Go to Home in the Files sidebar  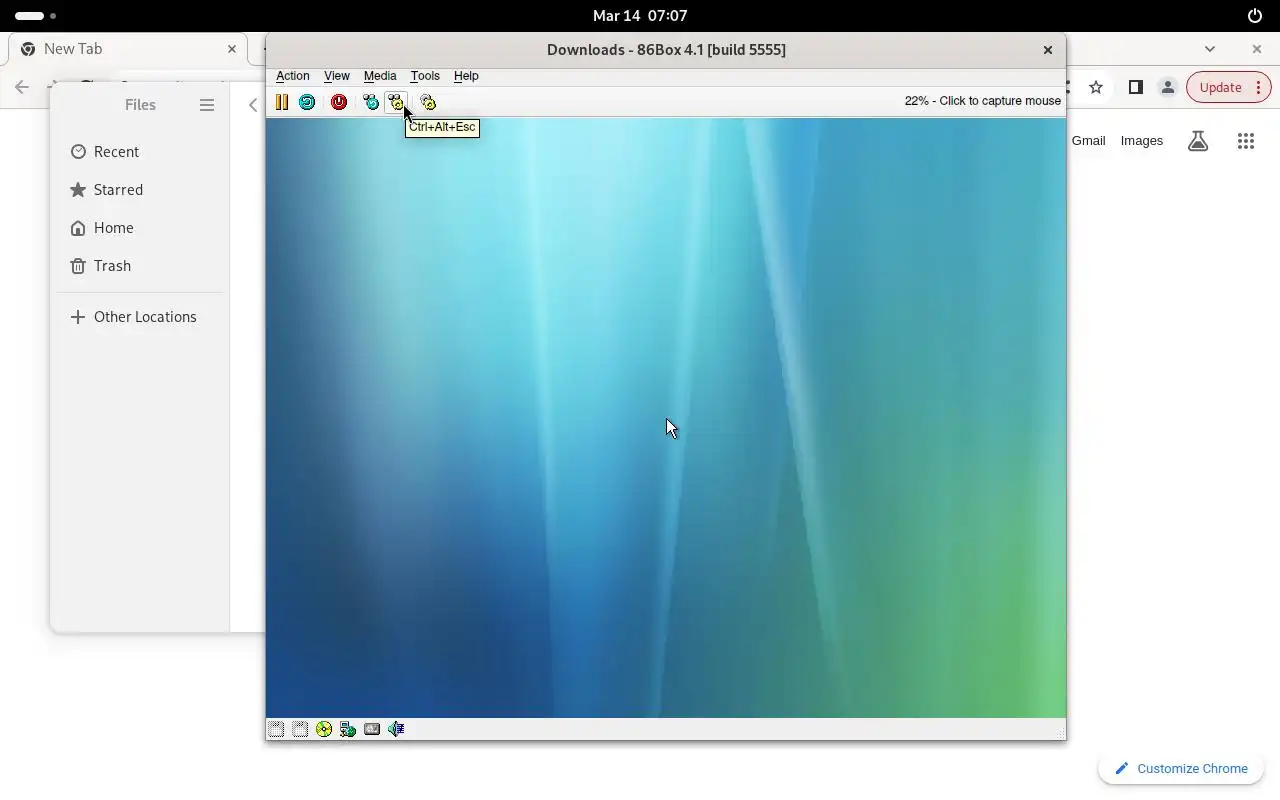[140, 228]
